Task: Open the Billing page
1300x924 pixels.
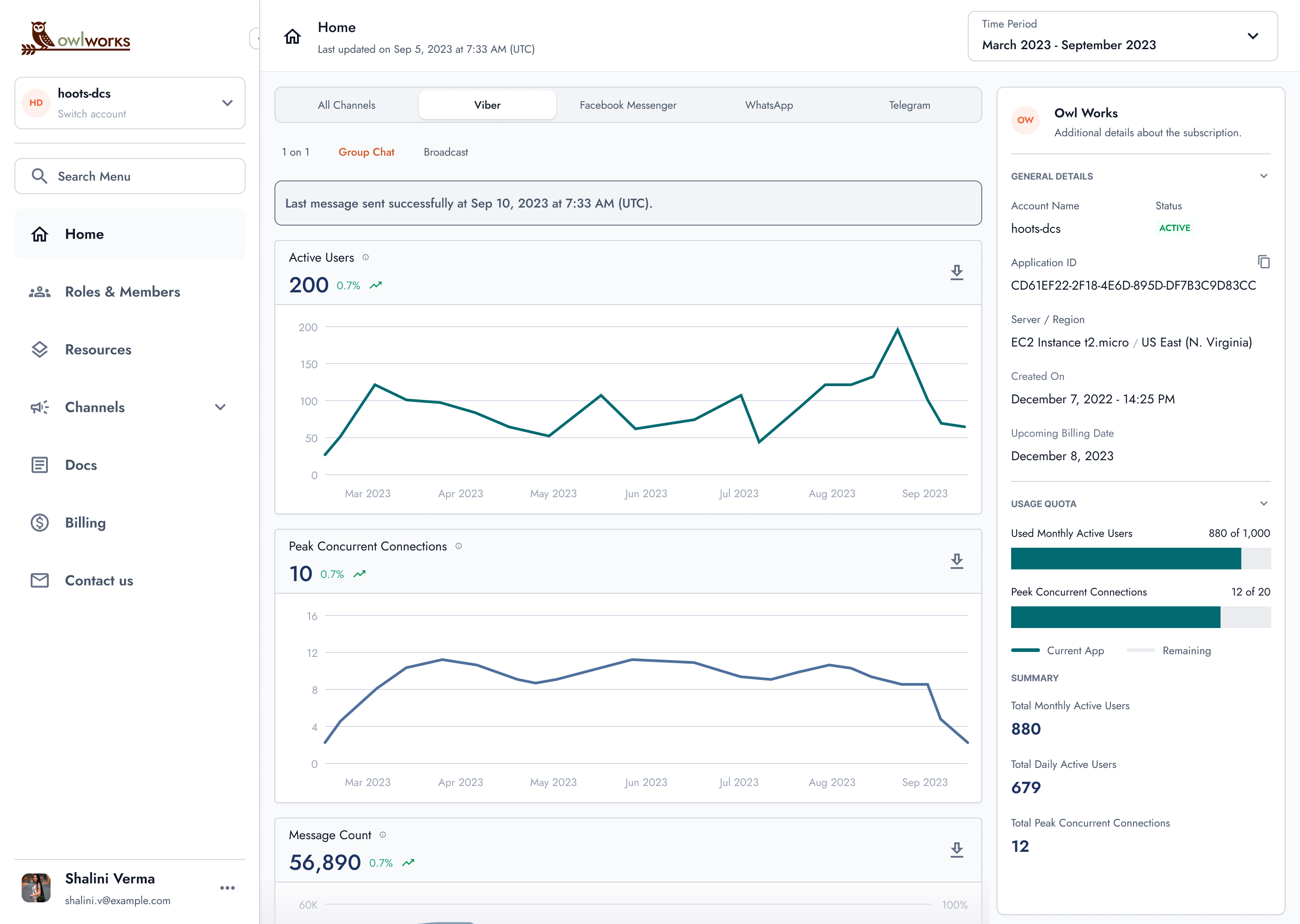Action: [x=85, y=522]
